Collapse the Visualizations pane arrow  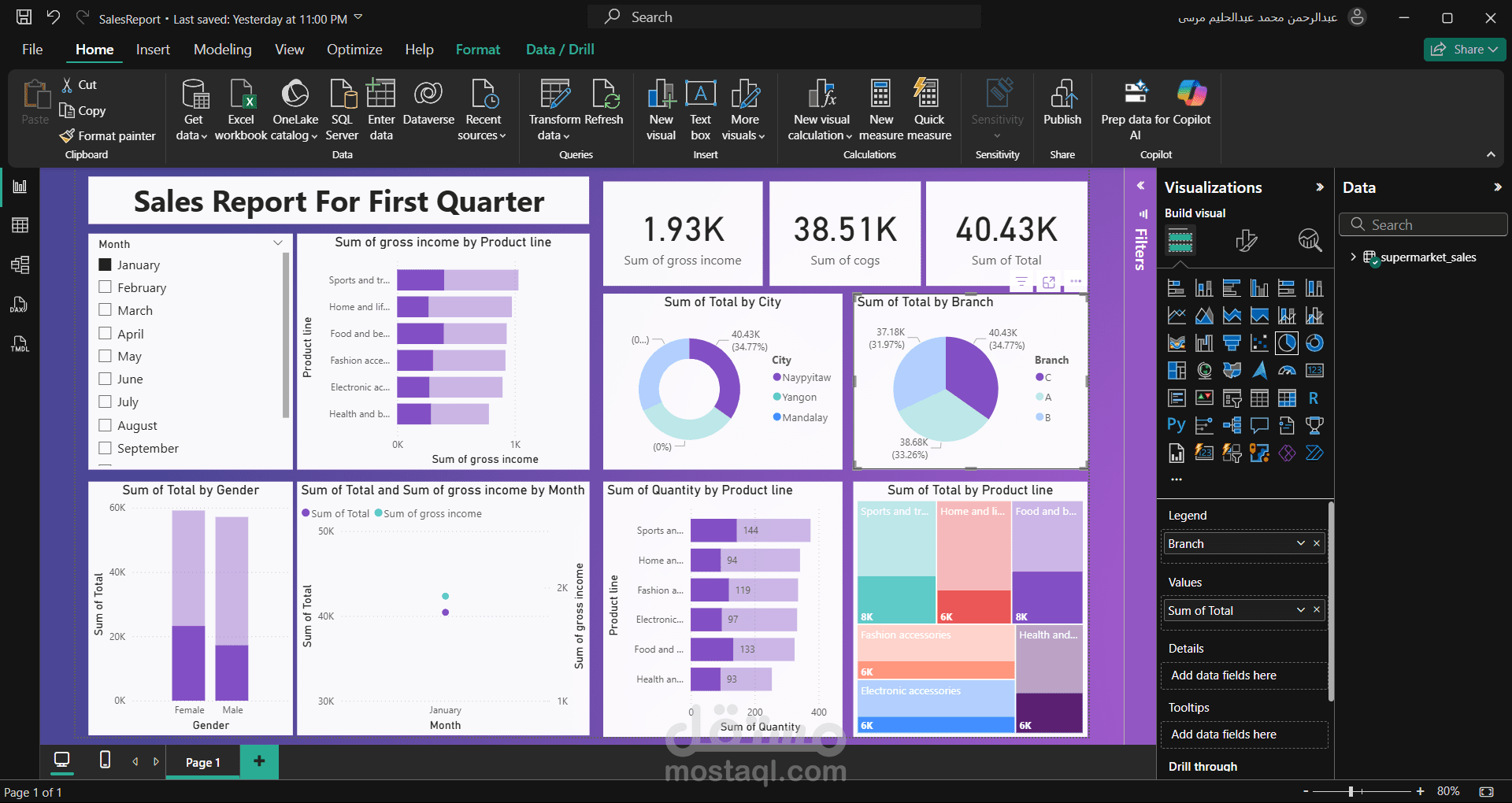[1320, 187]
